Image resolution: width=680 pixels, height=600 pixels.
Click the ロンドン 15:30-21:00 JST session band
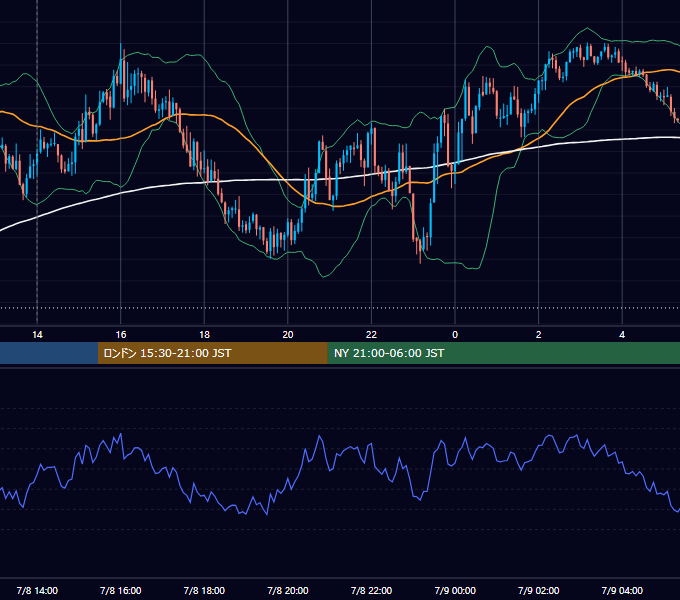tap(212, 353)
